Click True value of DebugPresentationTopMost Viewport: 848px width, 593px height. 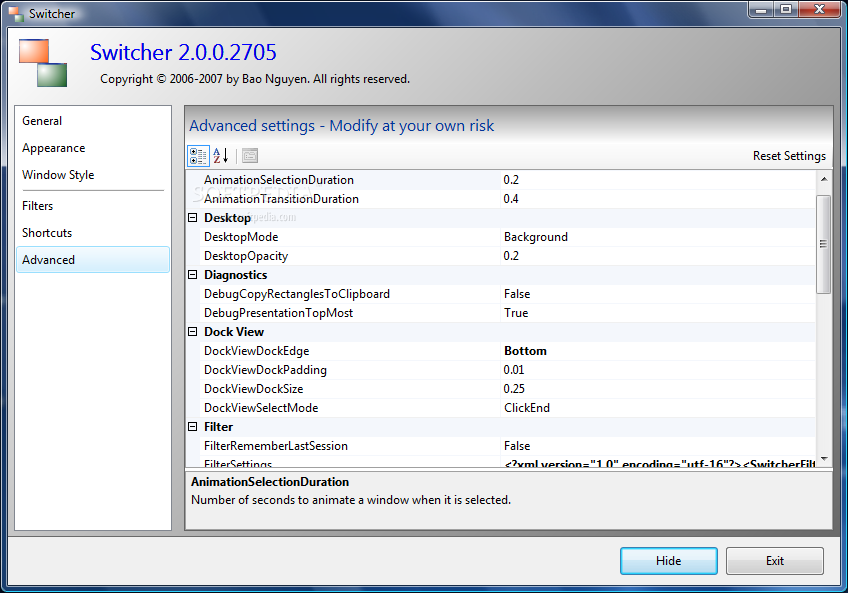click(x=658, y=313)
